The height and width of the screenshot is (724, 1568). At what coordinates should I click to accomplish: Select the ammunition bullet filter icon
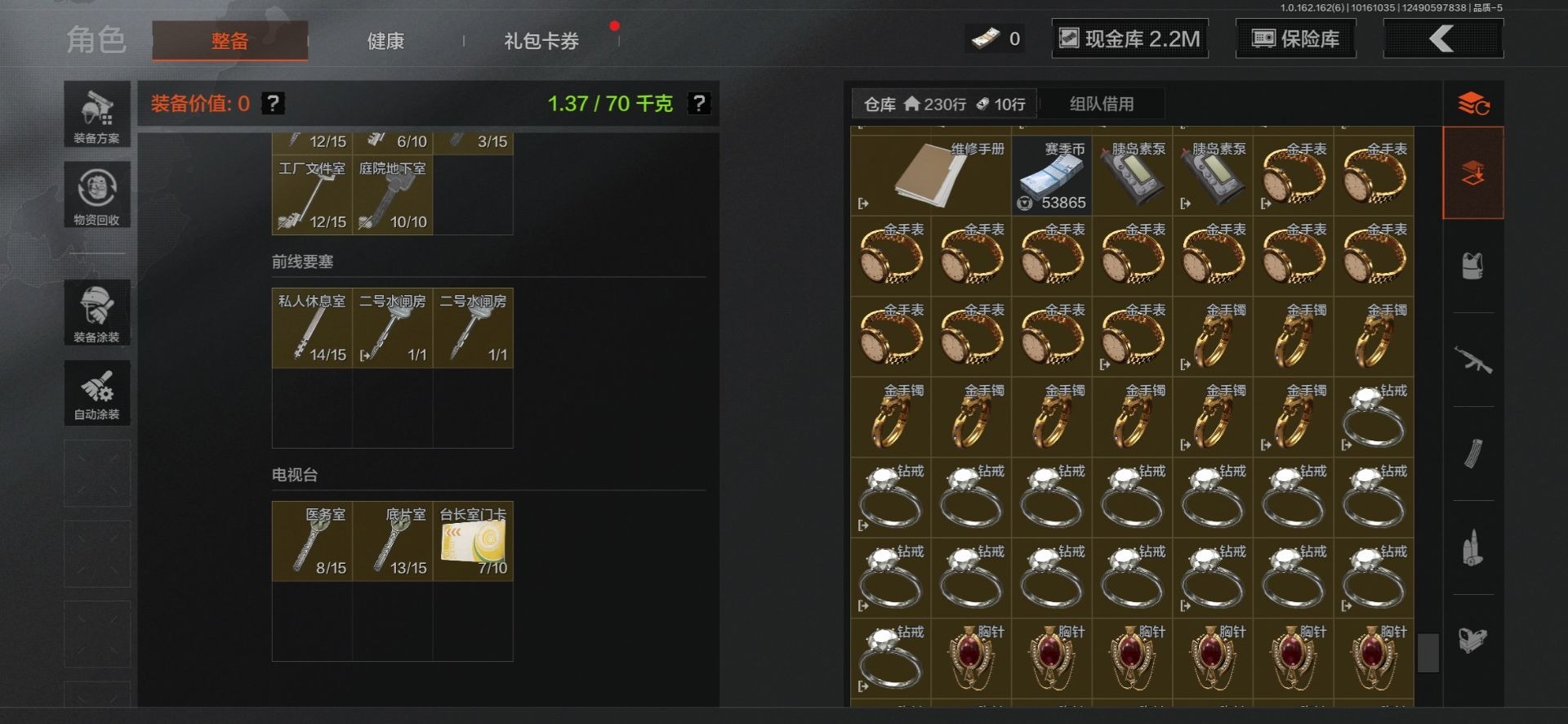click(x=1472, y=547)
